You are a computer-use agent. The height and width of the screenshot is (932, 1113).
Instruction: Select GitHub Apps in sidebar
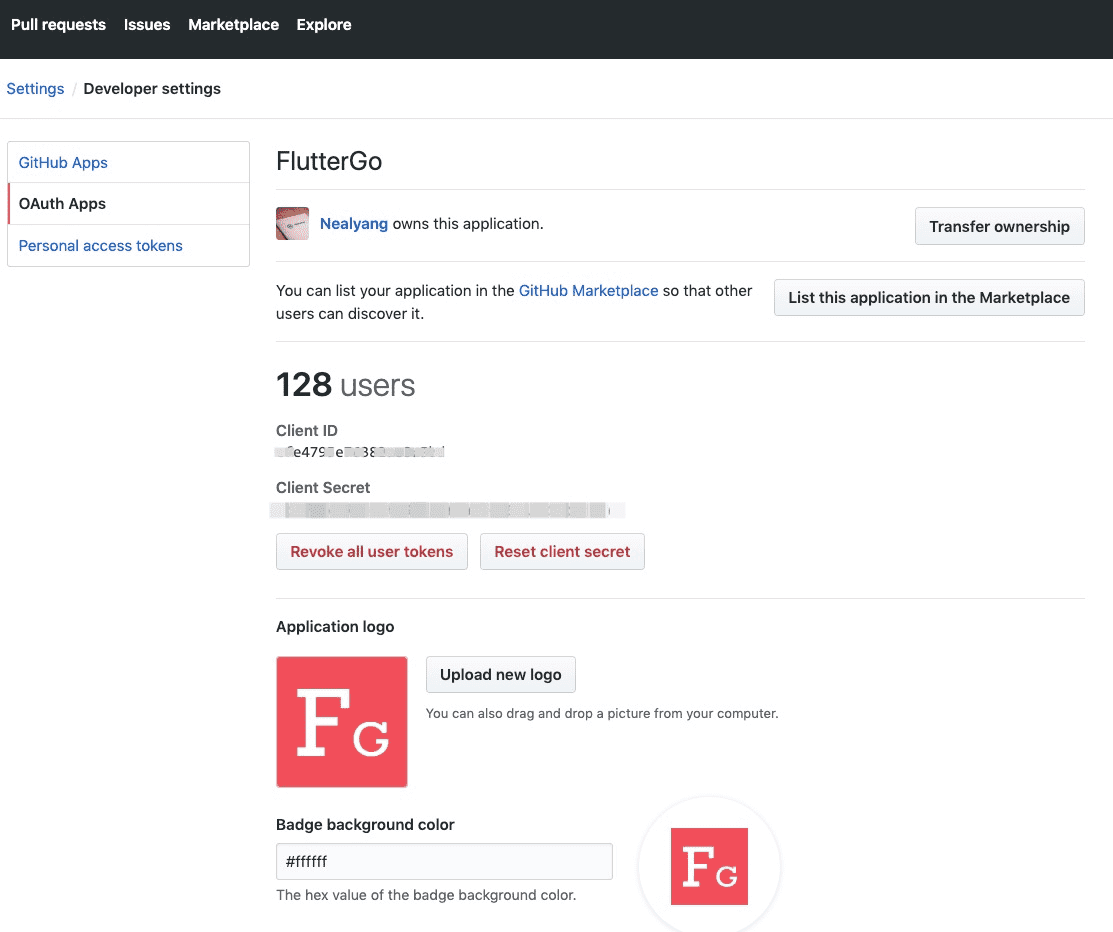[63, 163]
